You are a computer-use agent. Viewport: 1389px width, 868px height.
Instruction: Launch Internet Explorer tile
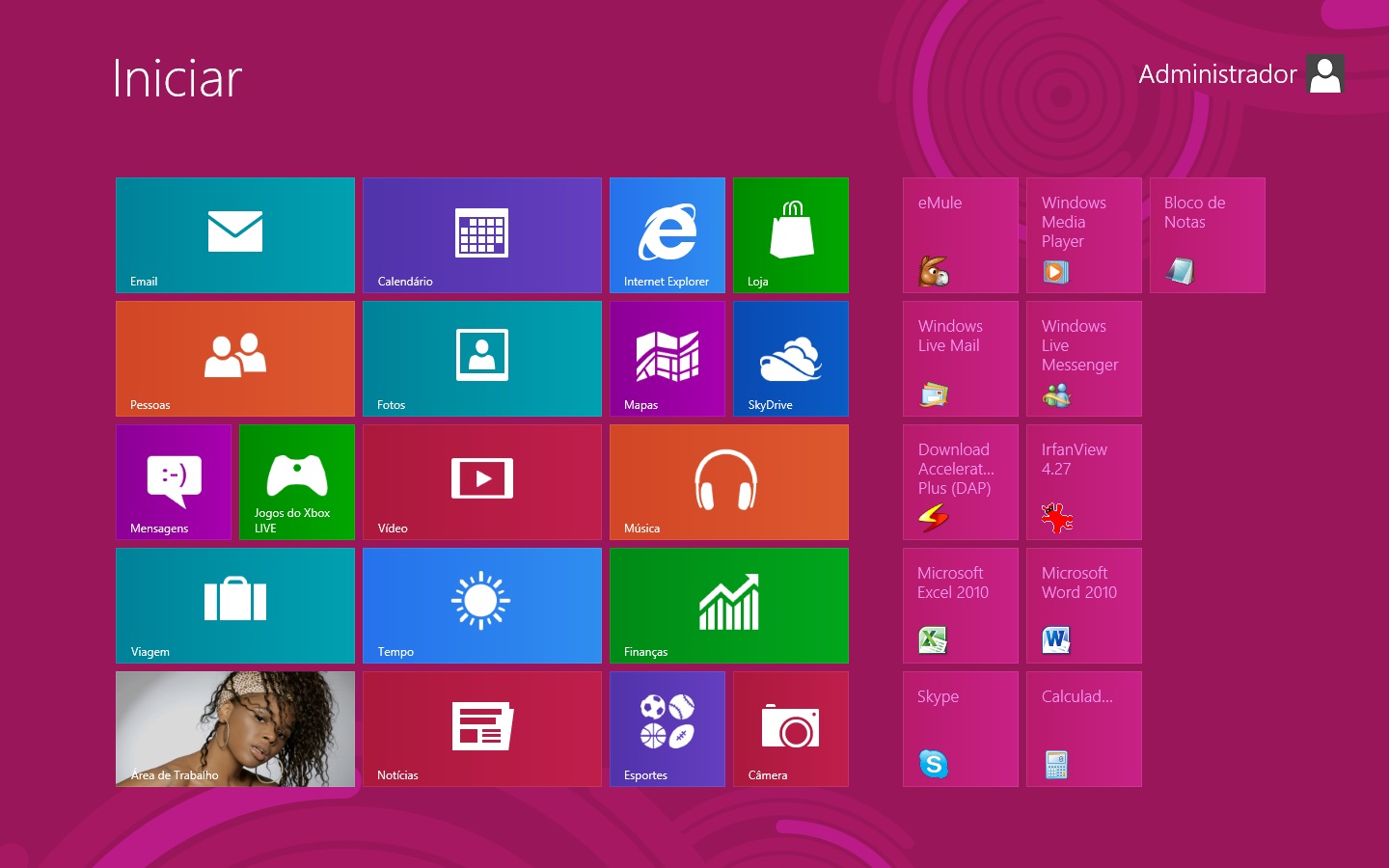pyautogui.click(x=667, y=234)
